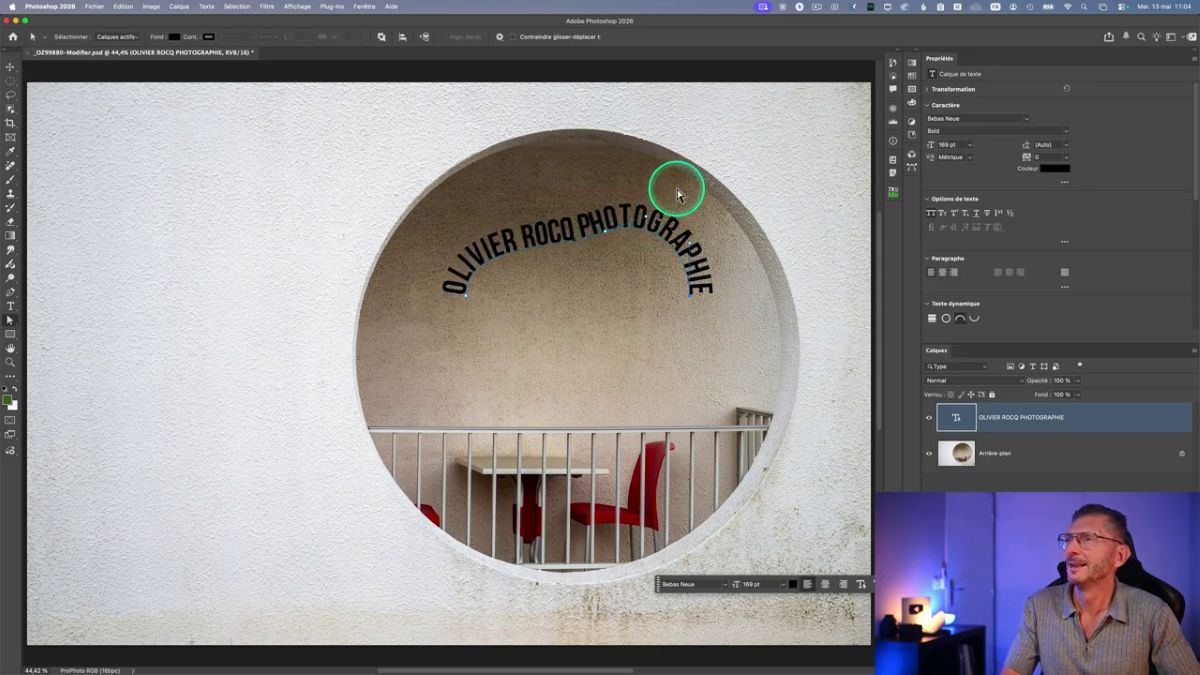Select the Hand tool
The height and width of the screenshot is (675, 1200).
click(10, 348)
